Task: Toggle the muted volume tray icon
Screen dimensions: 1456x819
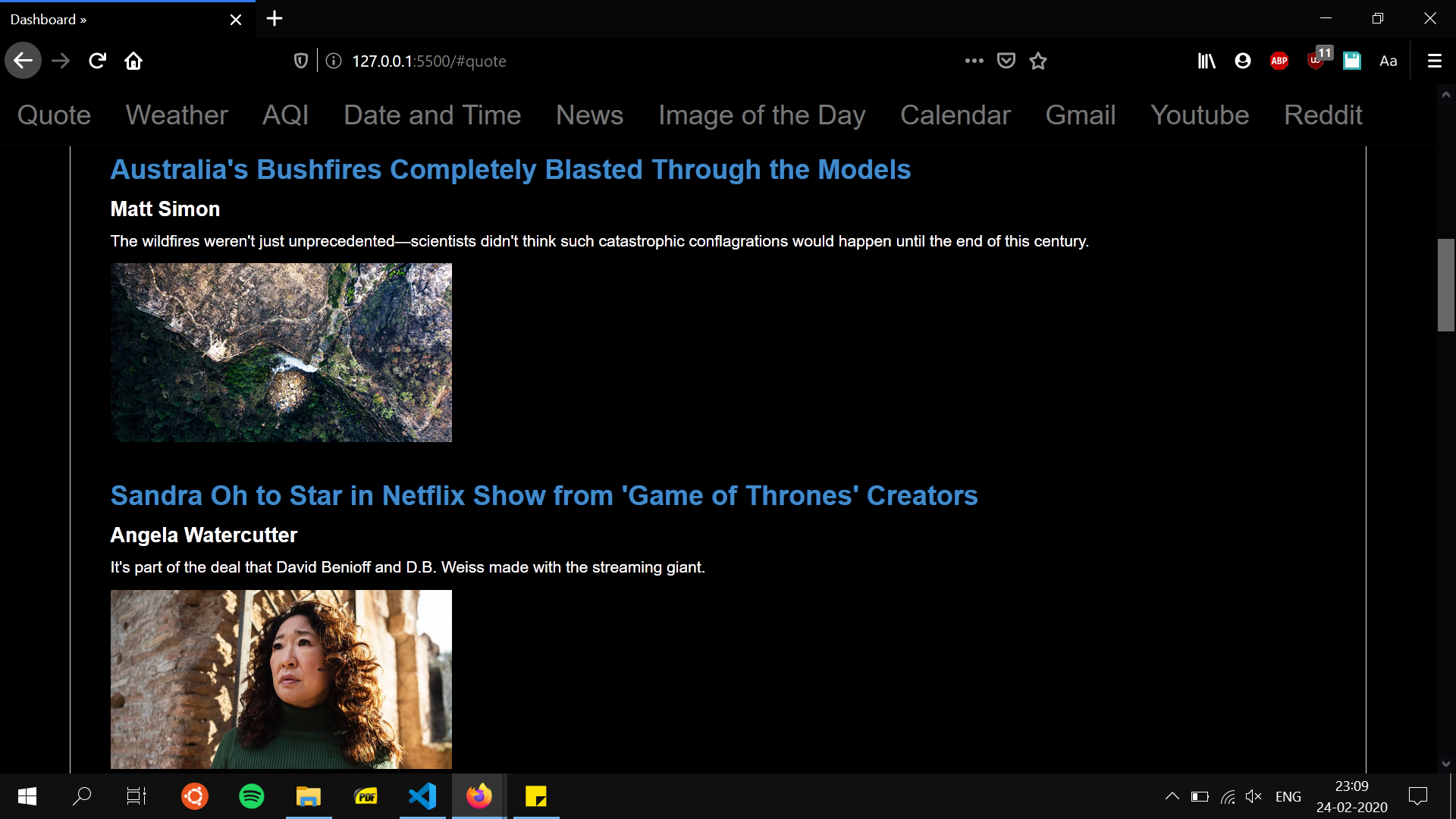Action: click(1254, 796)
